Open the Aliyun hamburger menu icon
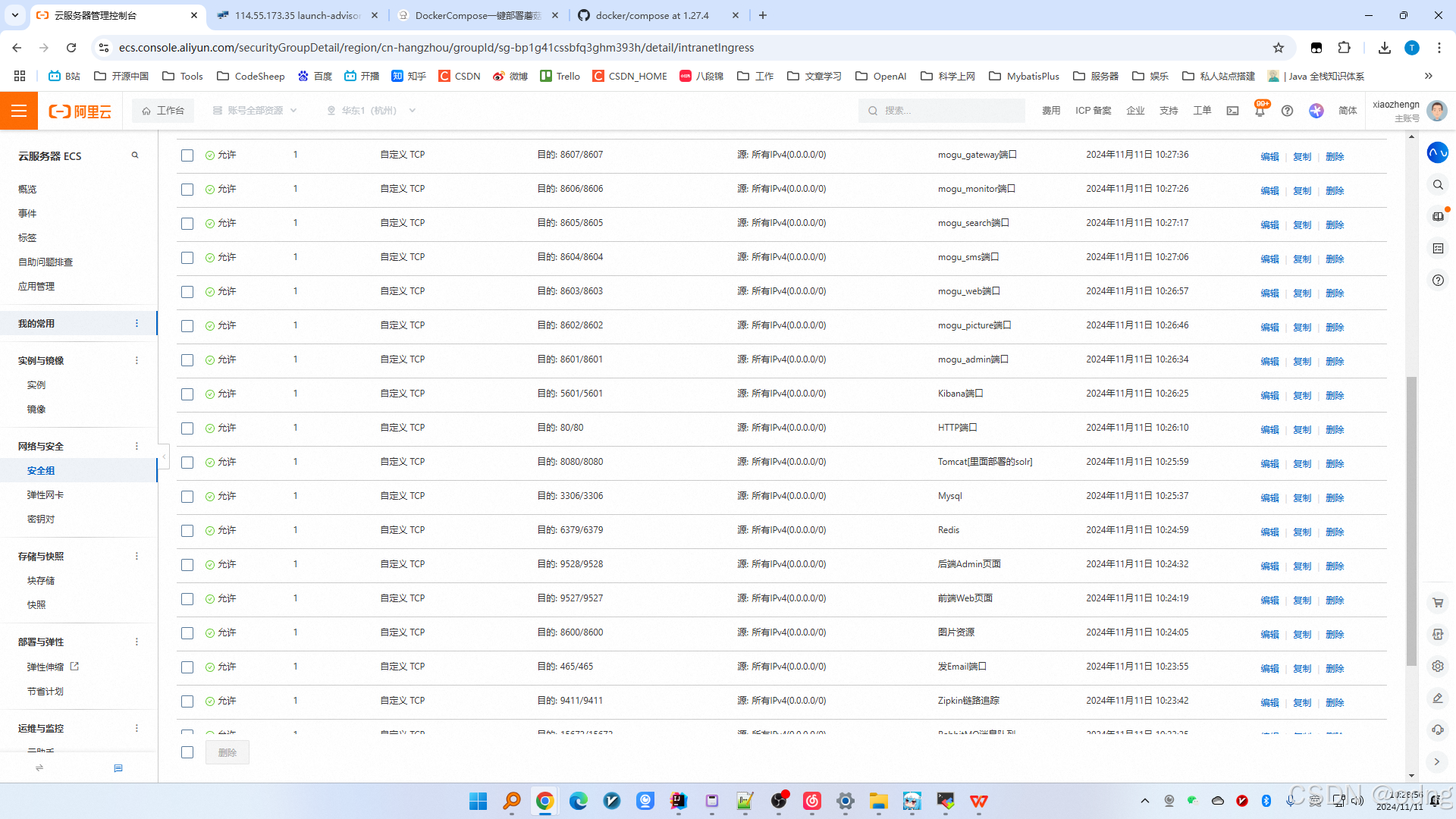Viewport: 1456px width, 819px height. coord(19,111)
